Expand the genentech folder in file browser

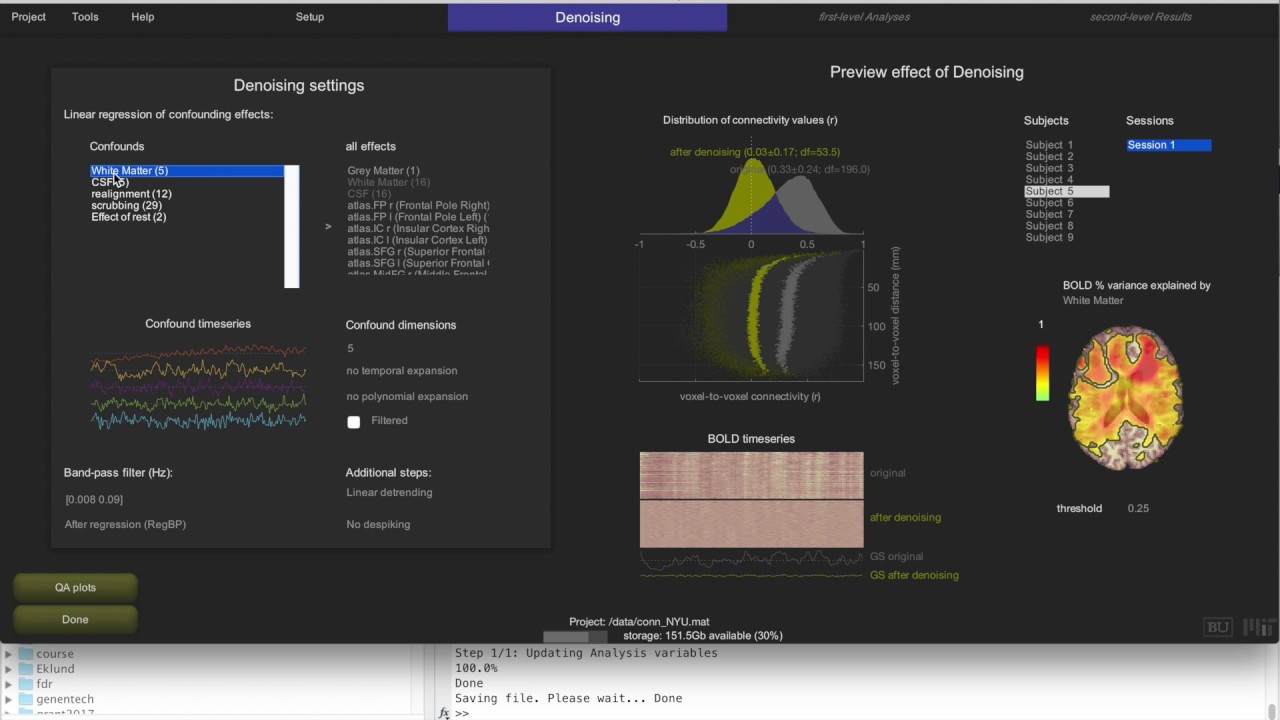[x=8, y=700]
